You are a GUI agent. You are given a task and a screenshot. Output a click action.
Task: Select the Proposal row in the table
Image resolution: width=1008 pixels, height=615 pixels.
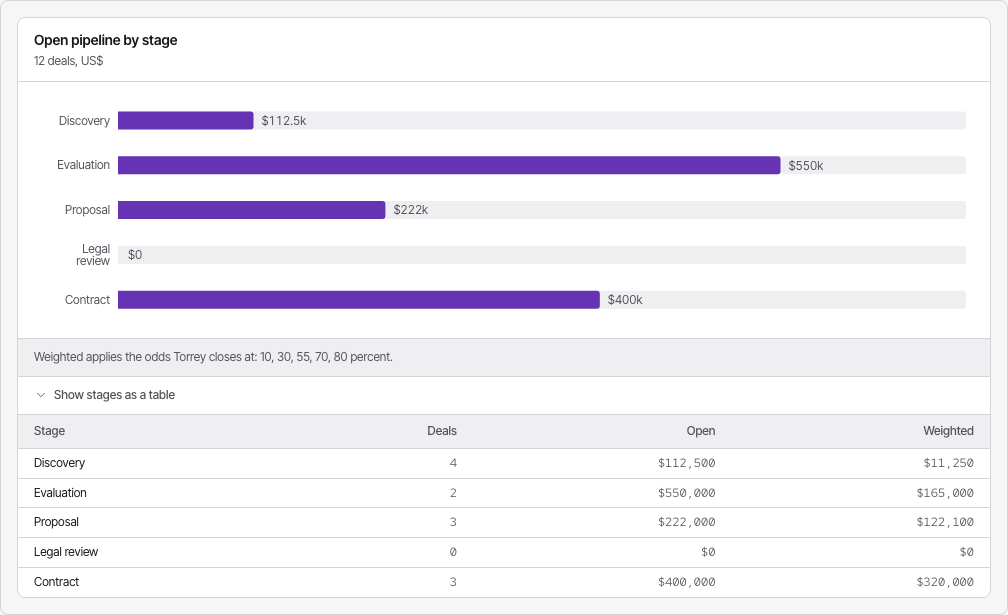point(504,522)
